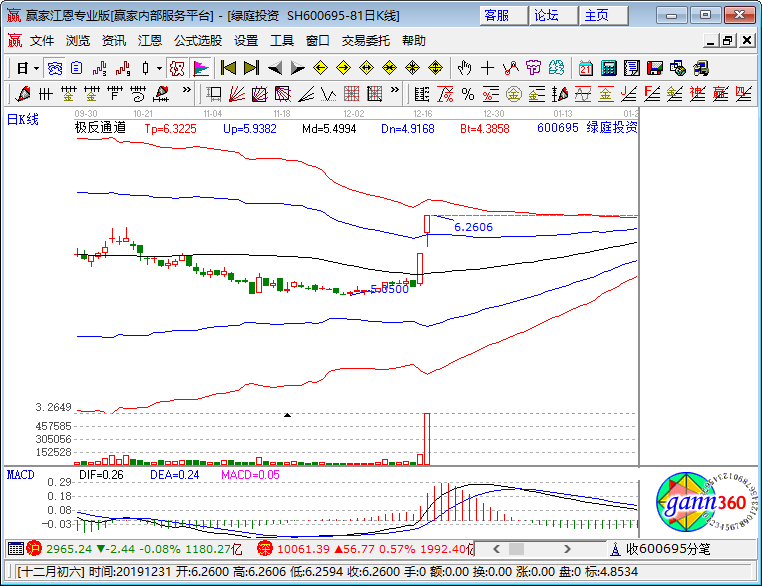Select the hand pan tool
This screenshot has height=586, width=762.
pos(464,68)
